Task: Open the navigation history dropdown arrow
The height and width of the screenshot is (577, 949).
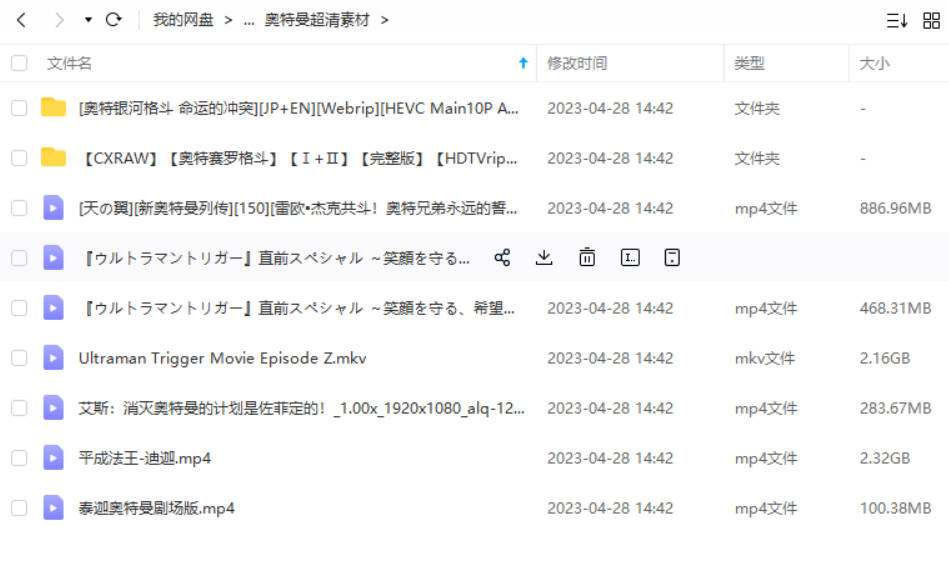Action: coord(88,20)
